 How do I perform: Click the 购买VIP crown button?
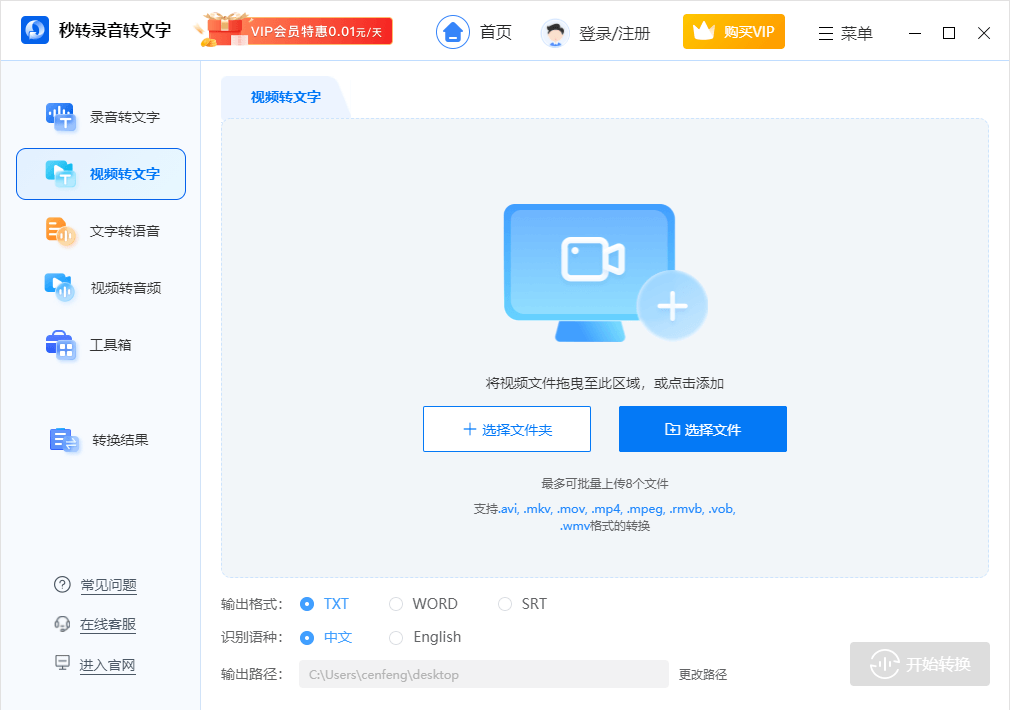pos(734,32)
